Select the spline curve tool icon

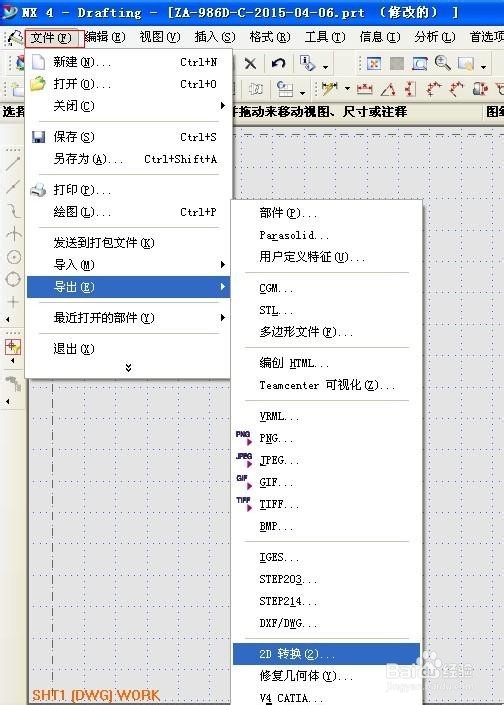click(13, 210)
